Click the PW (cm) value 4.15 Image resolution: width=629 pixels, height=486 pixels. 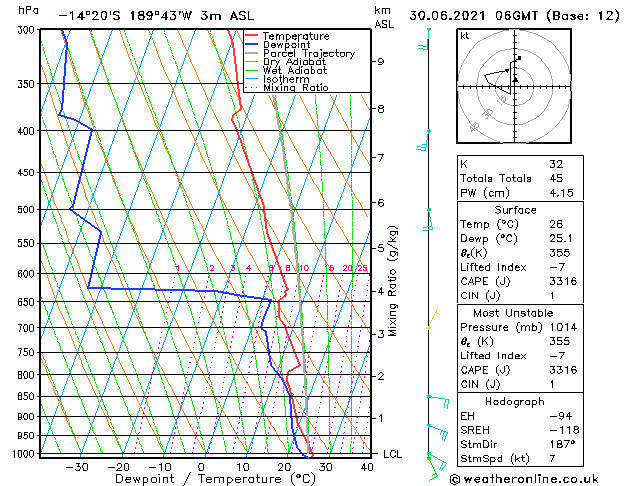[x=561, y=193]
